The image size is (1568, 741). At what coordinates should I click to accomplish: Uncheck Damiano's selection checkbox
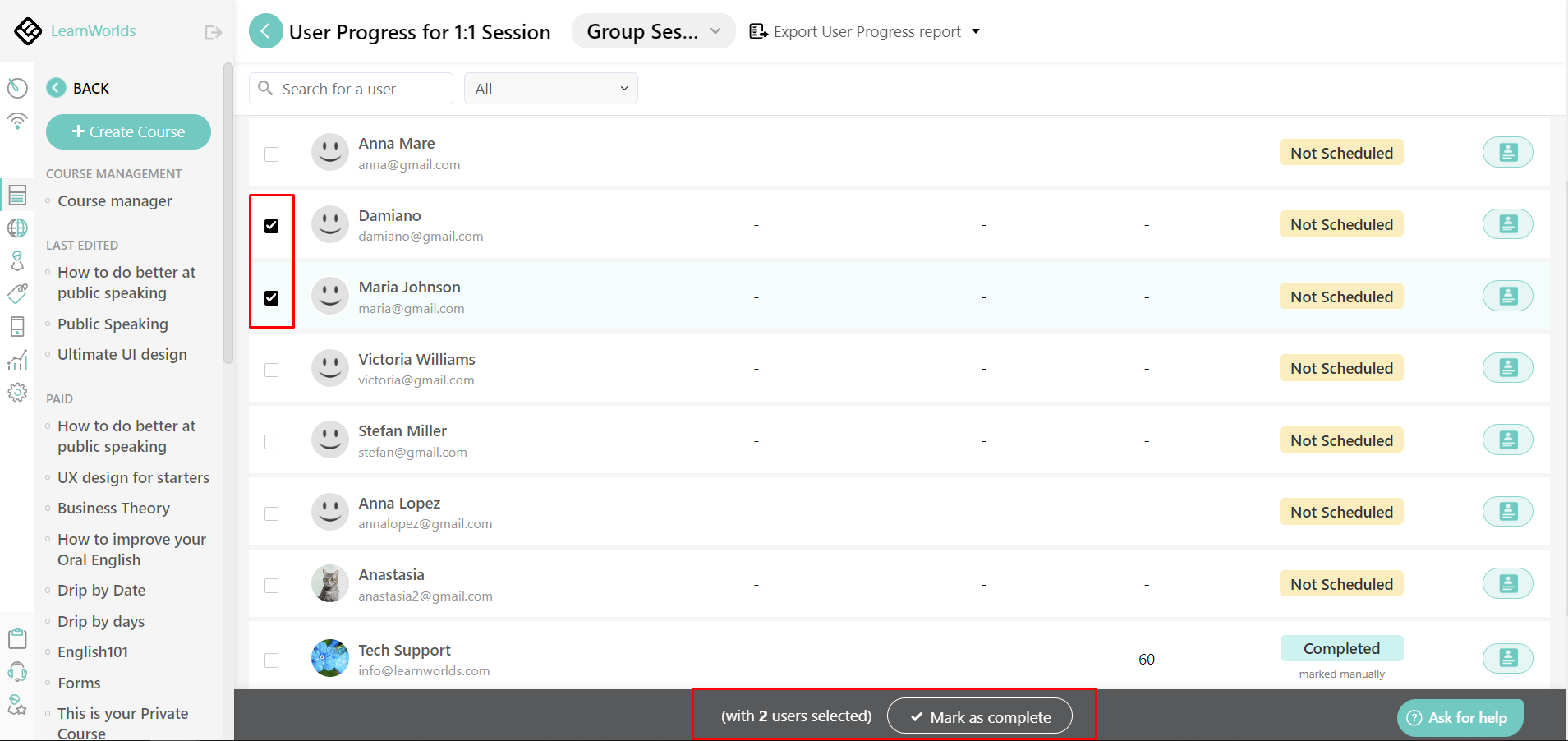click(272, 226)
